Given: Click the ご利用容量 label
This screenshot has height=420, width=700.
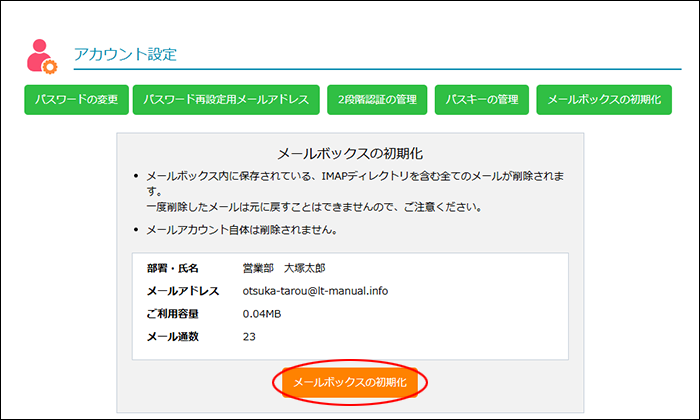Looking at the screenshot, I should coord(172,314).
